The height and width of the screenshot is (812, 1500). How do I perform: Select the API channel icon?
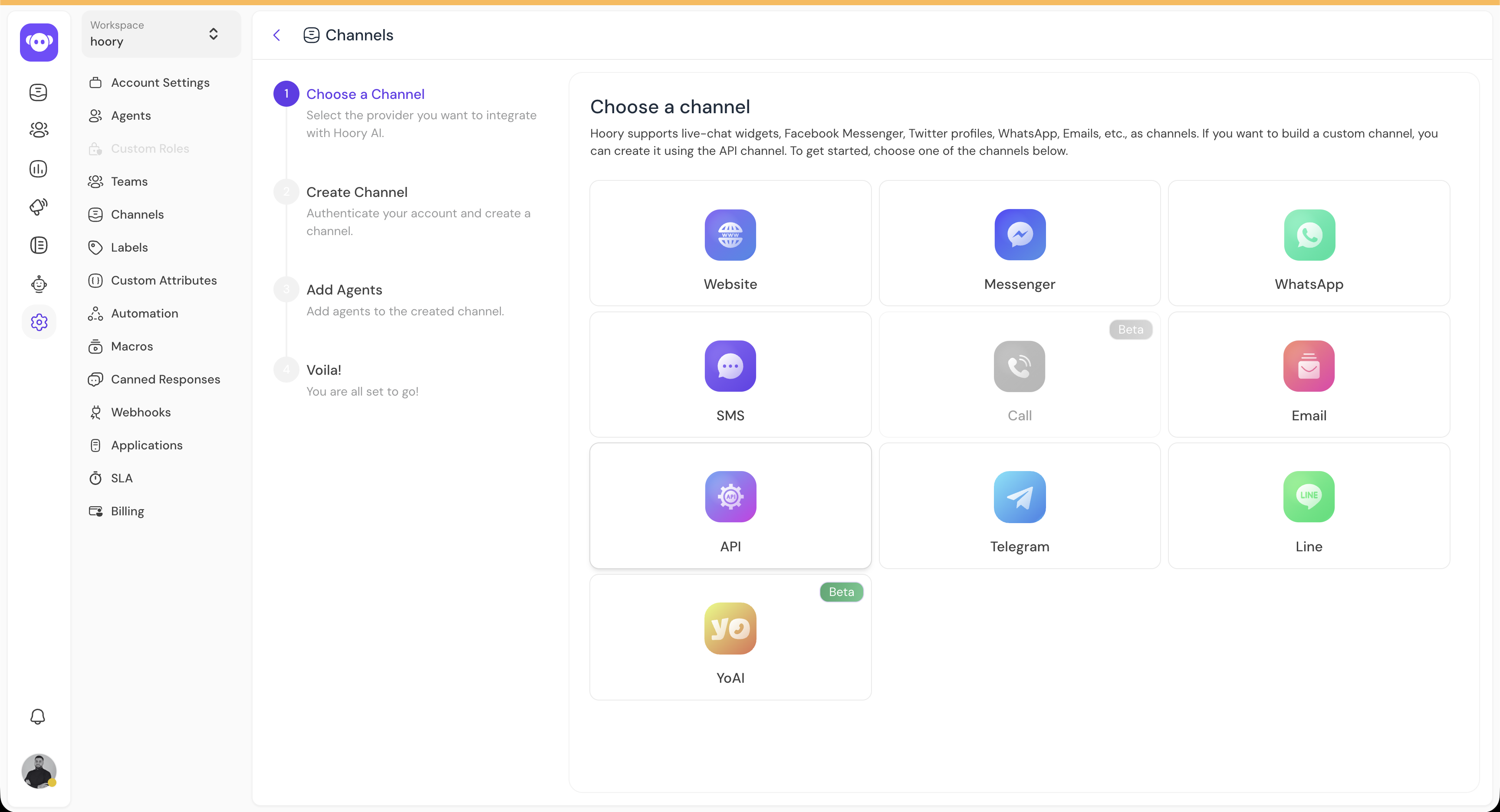(x=730, y=497)
